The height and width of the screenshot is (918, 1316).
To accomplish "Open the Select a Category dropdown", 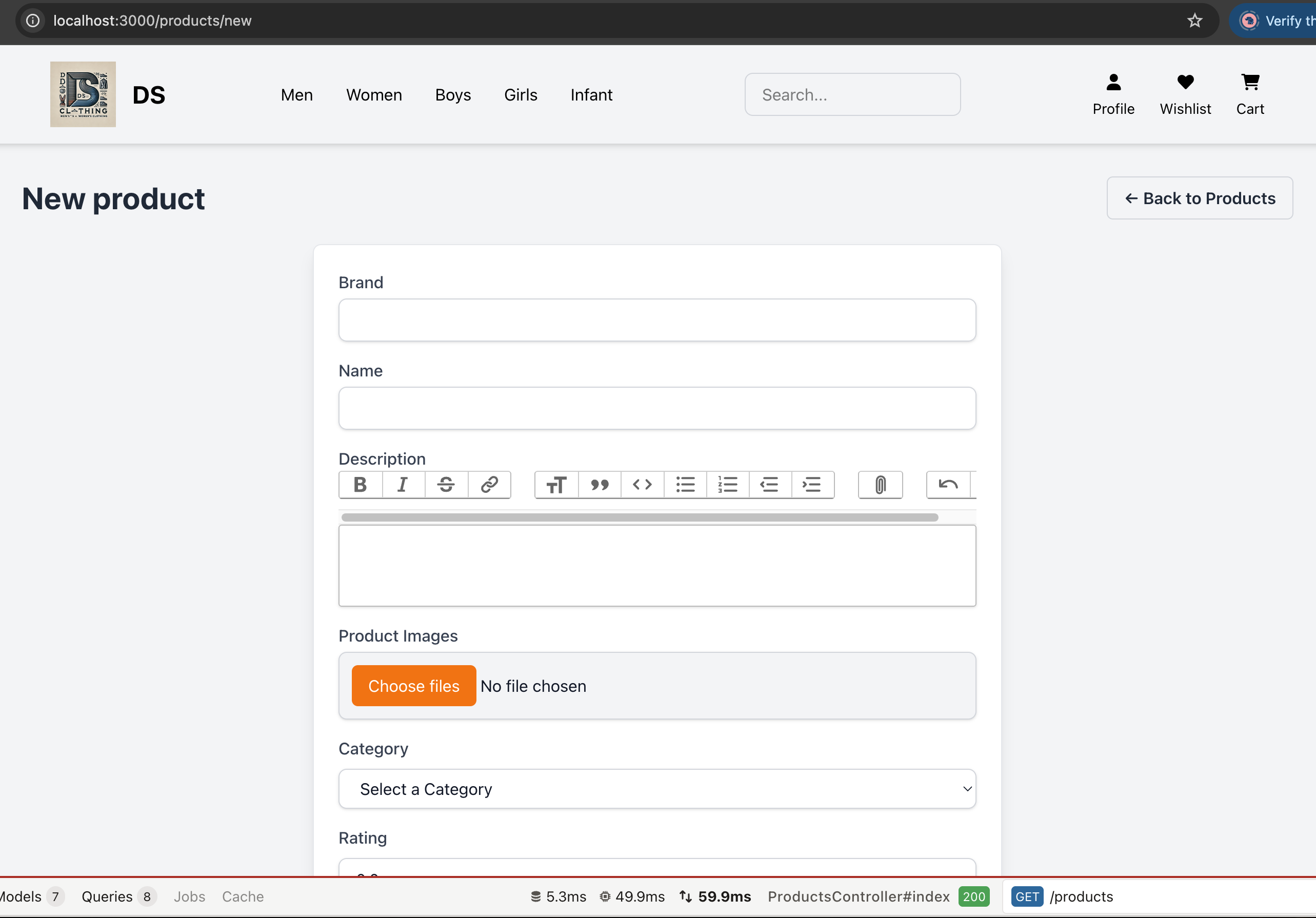I will pos(657,789).
